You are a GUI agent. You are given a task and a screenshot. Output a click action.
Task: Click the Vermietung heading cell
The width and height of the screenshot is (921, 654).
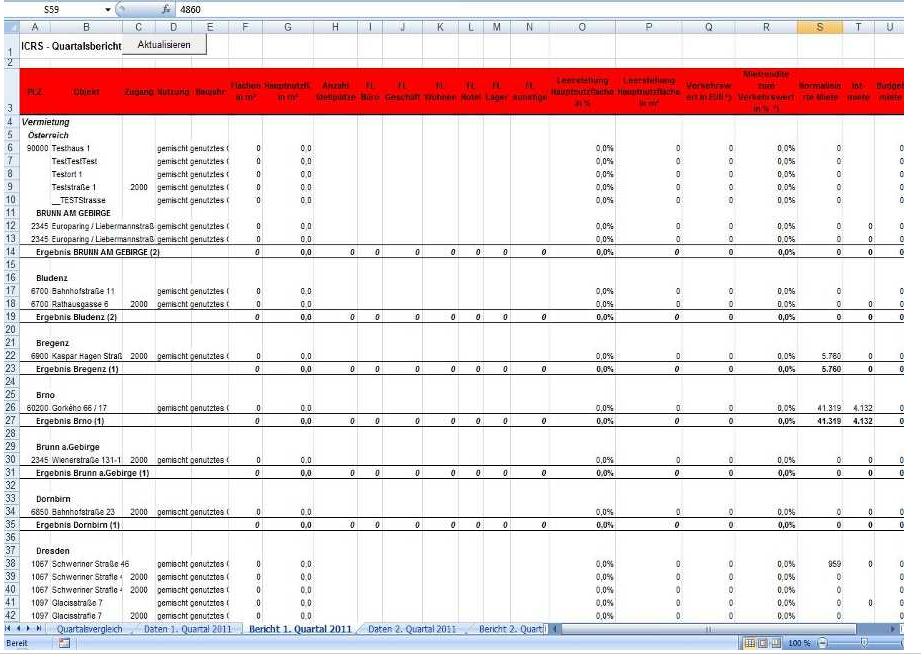[x=46, y=122]
